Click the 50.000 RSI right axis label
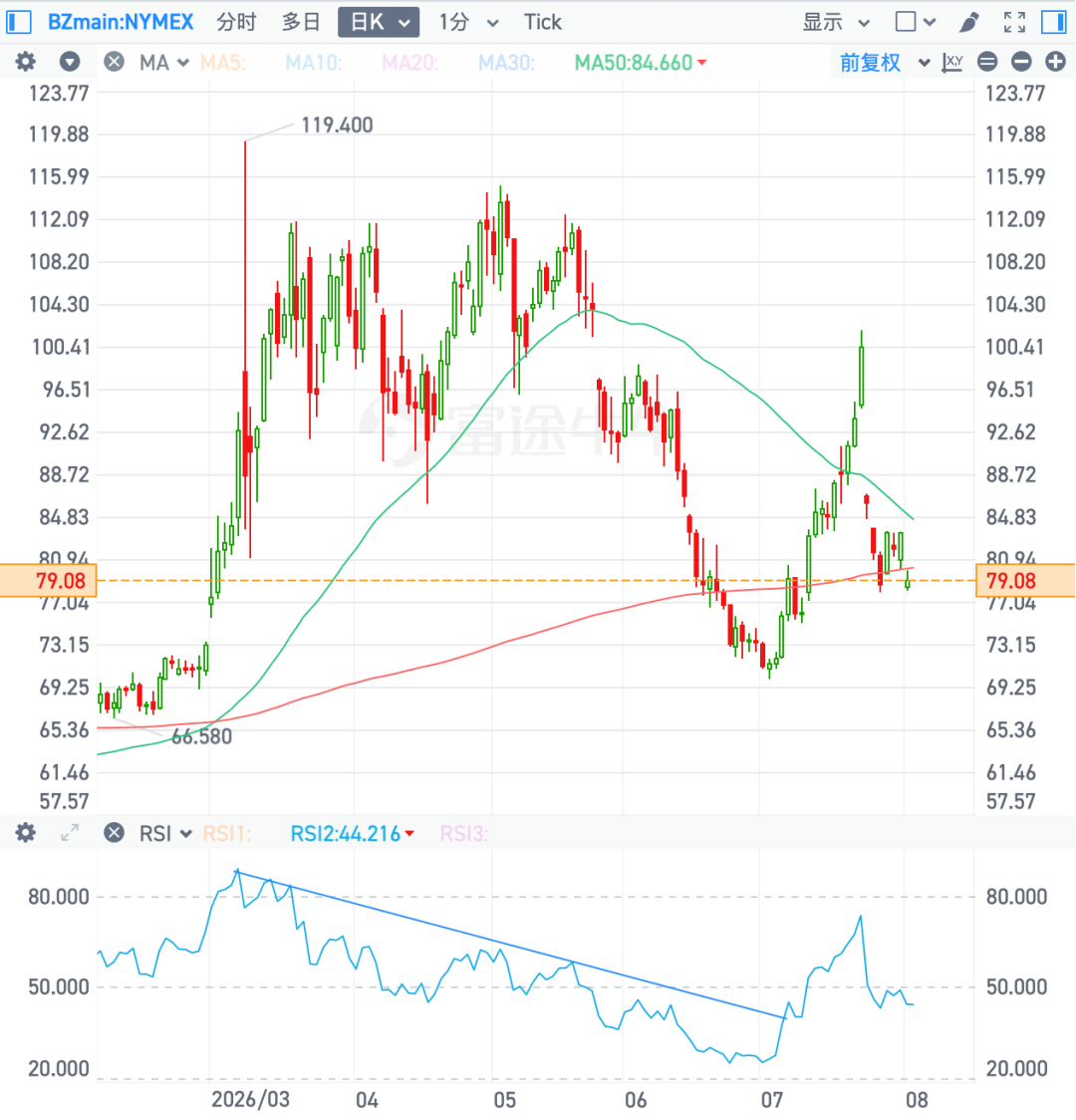1076x1120 pixels. pos(1017,986)
